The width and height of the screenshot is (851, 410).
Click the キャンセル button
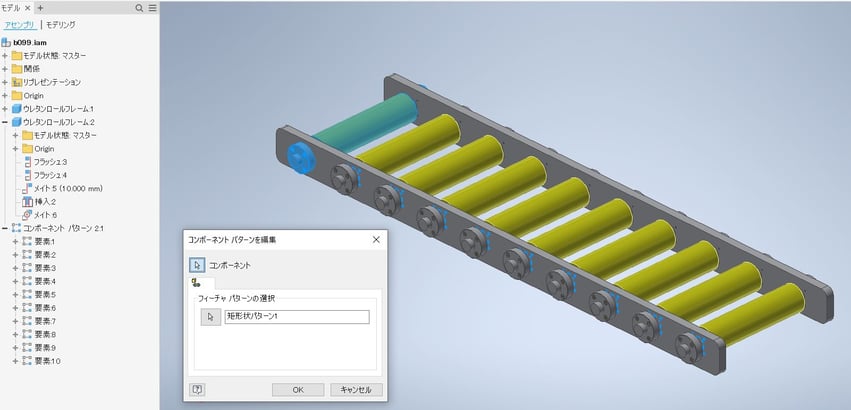click(357, 390)
